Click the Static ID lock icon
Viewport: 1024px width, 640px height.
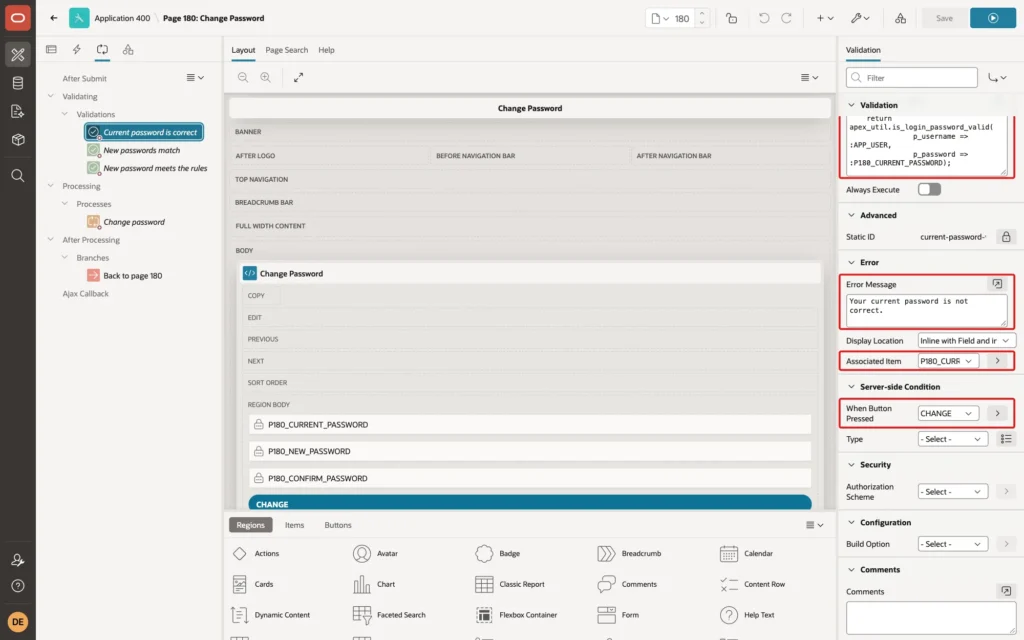1006,237
